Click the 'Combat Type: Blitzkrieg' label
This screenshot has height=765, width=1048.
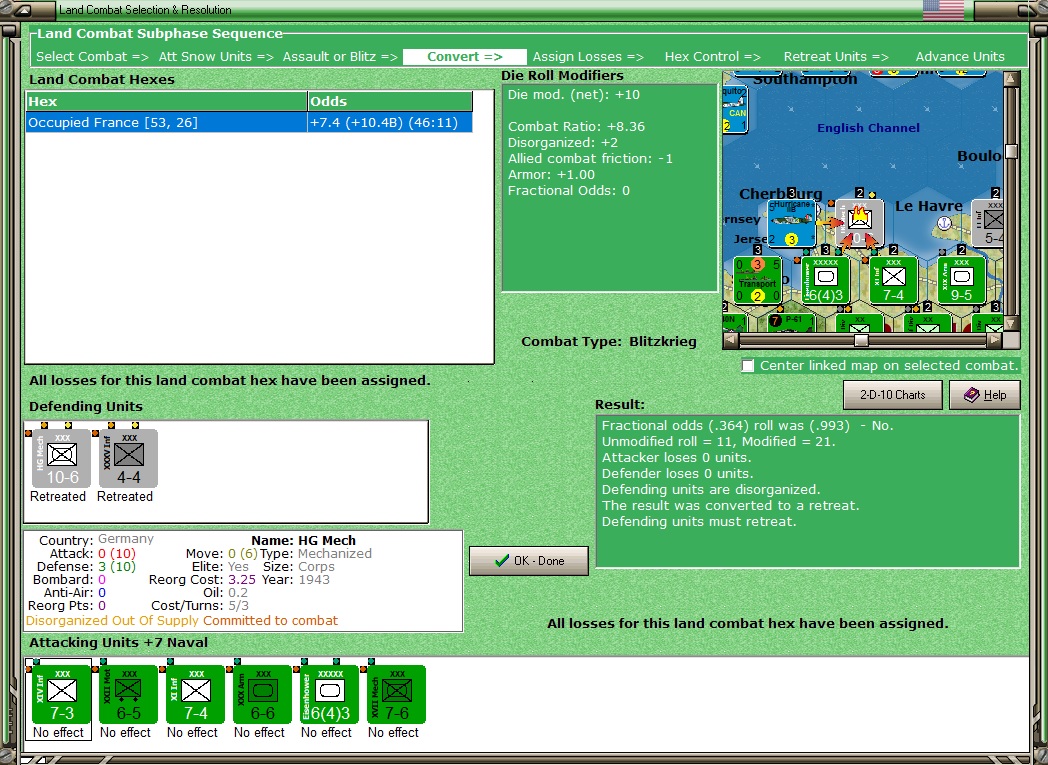coord(609,341)
